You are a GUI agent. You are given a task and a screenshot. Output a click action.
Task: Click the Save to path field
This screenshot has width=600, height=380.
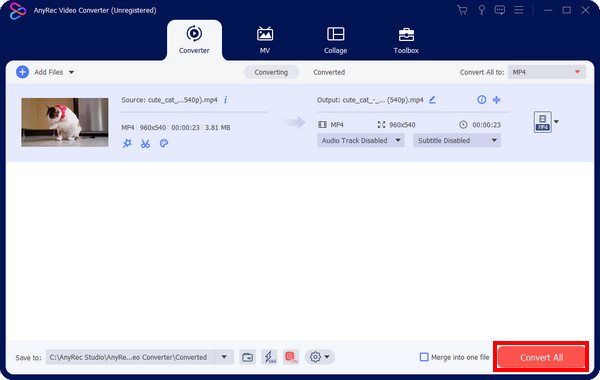(x=131, y=357)
